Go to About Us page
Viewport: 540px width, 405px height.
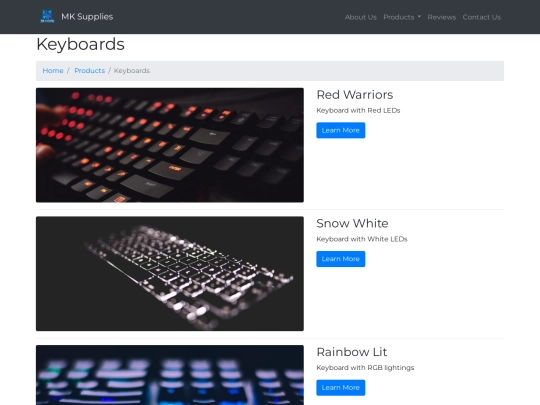(361, 17)
